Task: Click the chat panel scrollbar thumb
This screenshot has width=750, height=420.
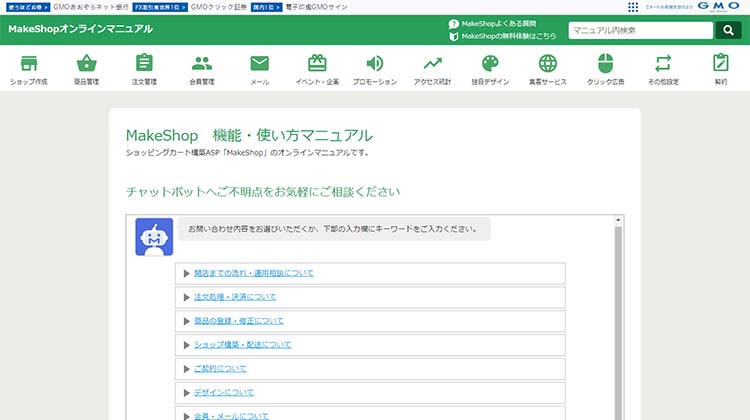Action: click(618, 323)
